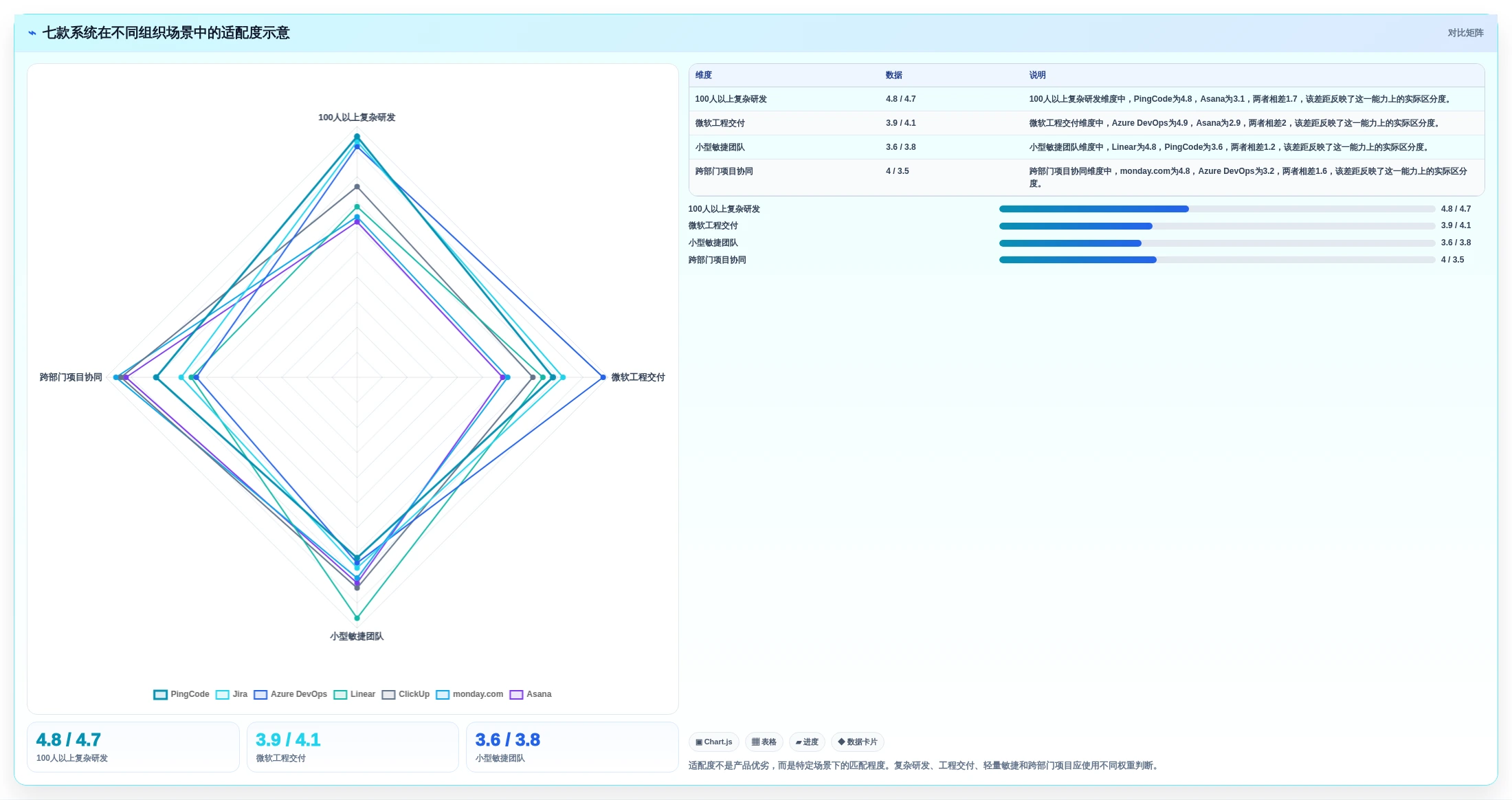Image resolution: width=1512 pixels, height=800 pixels.
Task: Click table value 4 / 3.5
Action: tap(897, 171)
